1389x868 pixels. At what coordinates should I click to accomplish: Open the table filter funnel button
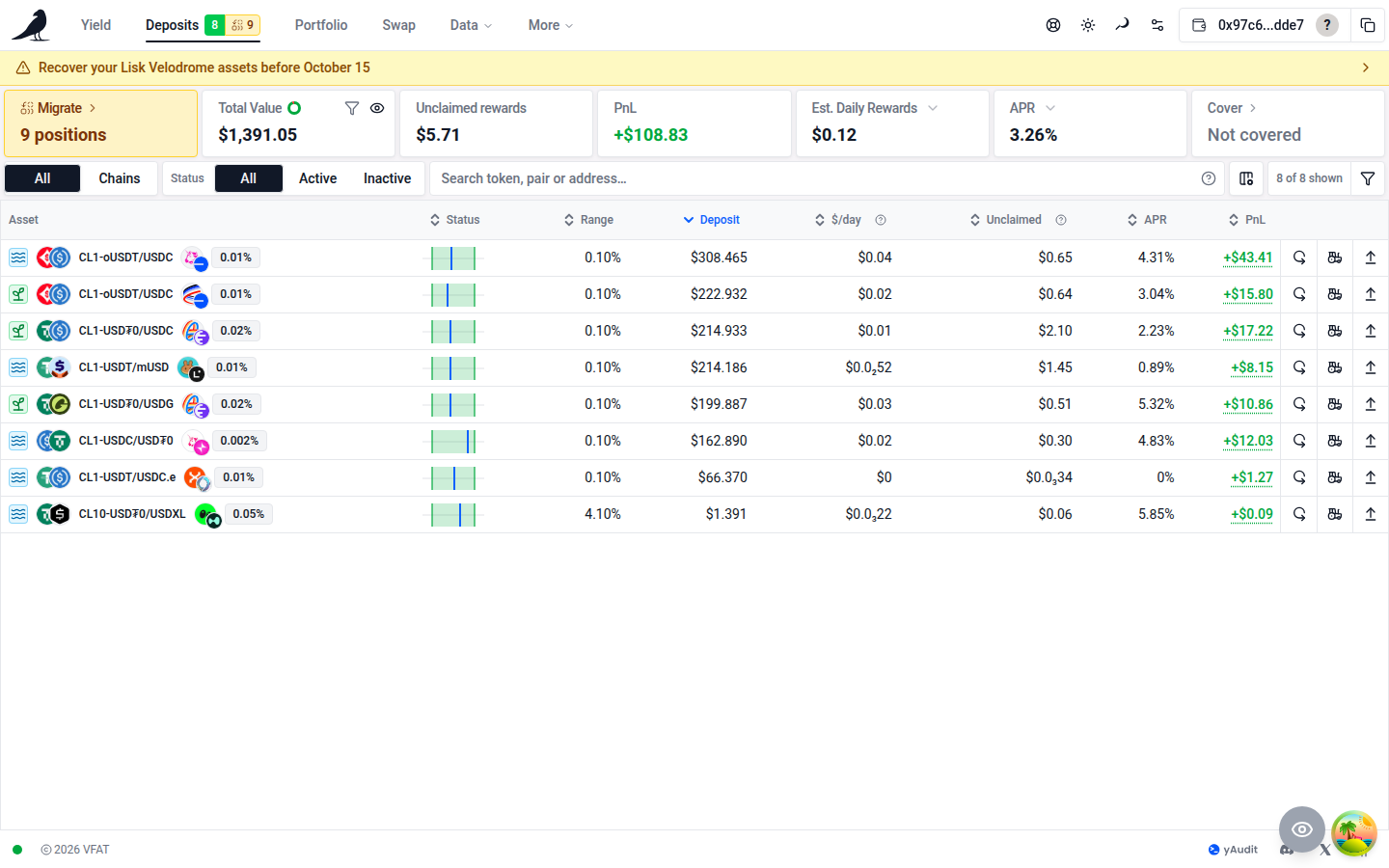coord(1368,178)
